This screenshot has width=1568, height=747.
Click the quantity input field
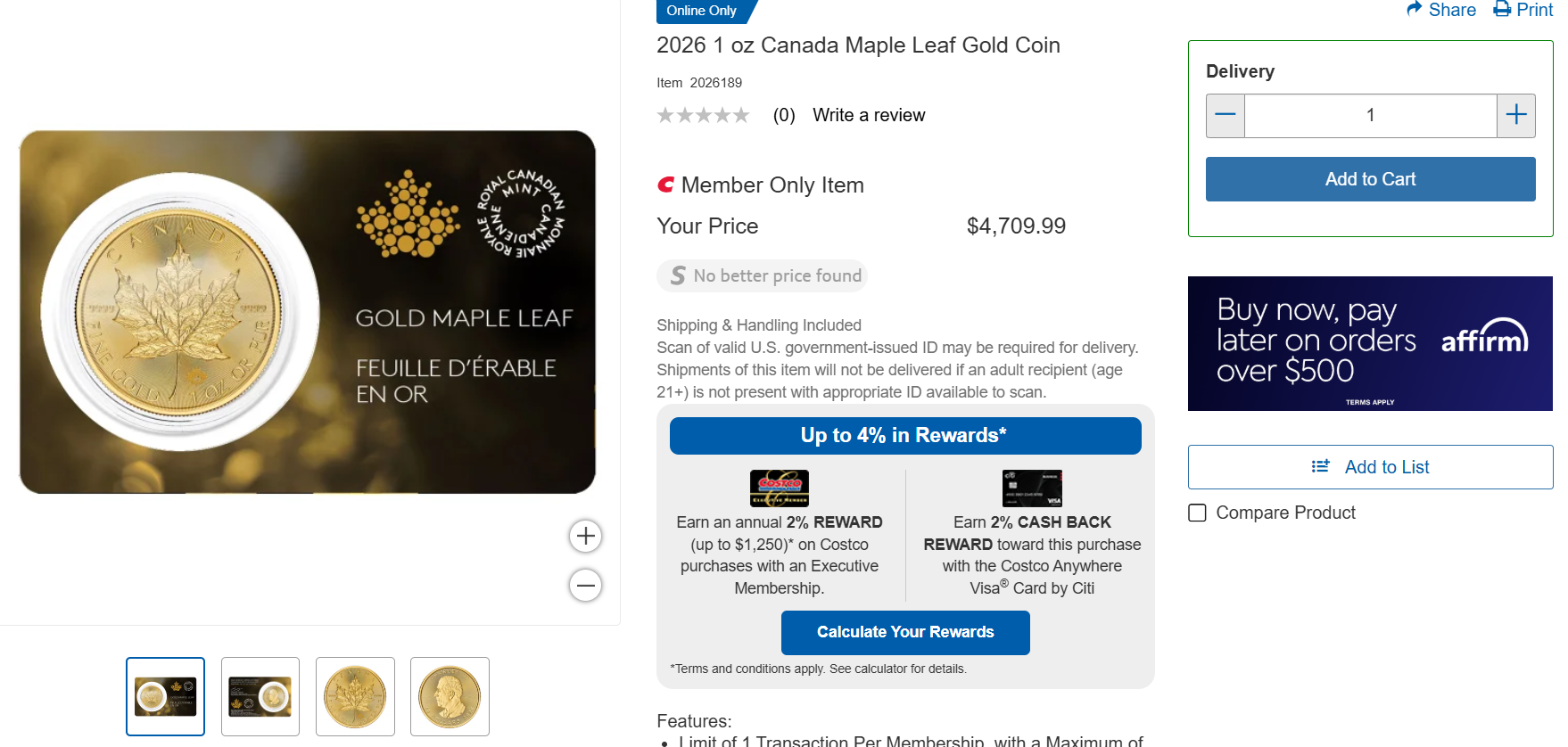(x=1370, y=115)
